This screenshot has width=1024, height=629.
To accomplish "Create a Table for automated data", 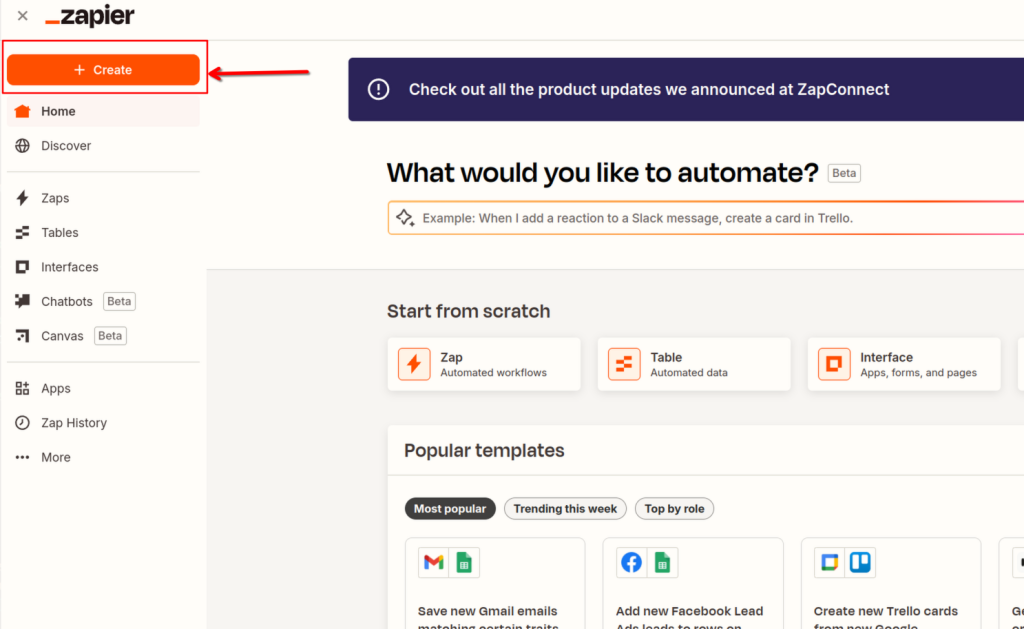I will pyautogui.click(x=694, y=364).
